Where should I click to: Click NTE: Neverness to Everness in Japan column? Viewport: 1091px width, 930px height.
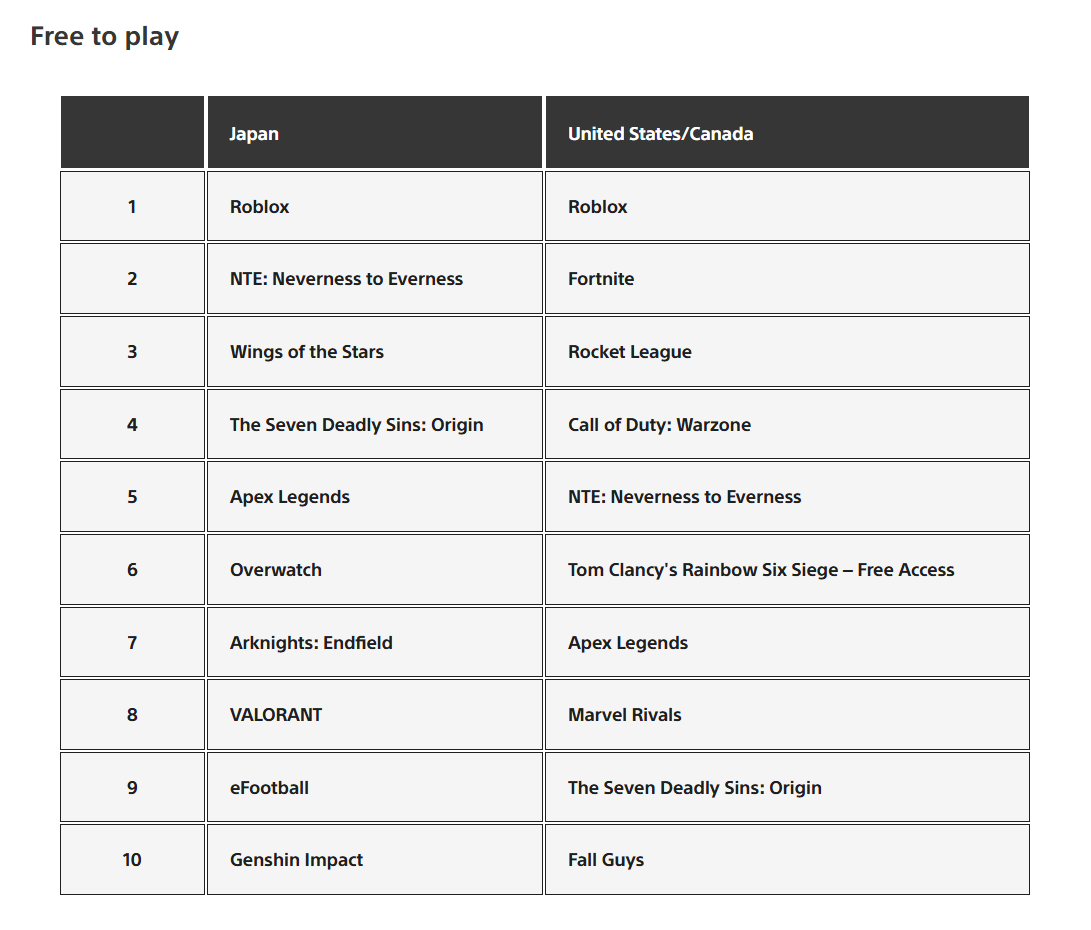click(374, 279)
